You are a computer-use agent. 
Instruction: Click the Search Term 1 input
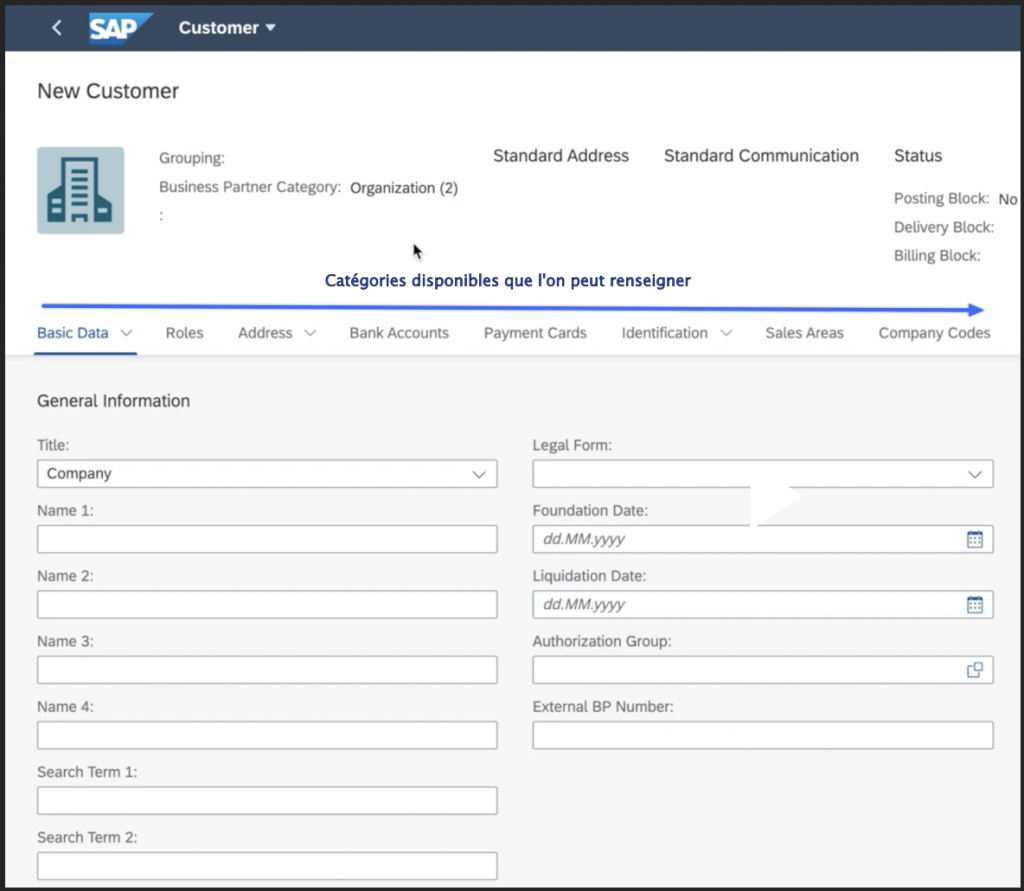[x=267, y=801]
